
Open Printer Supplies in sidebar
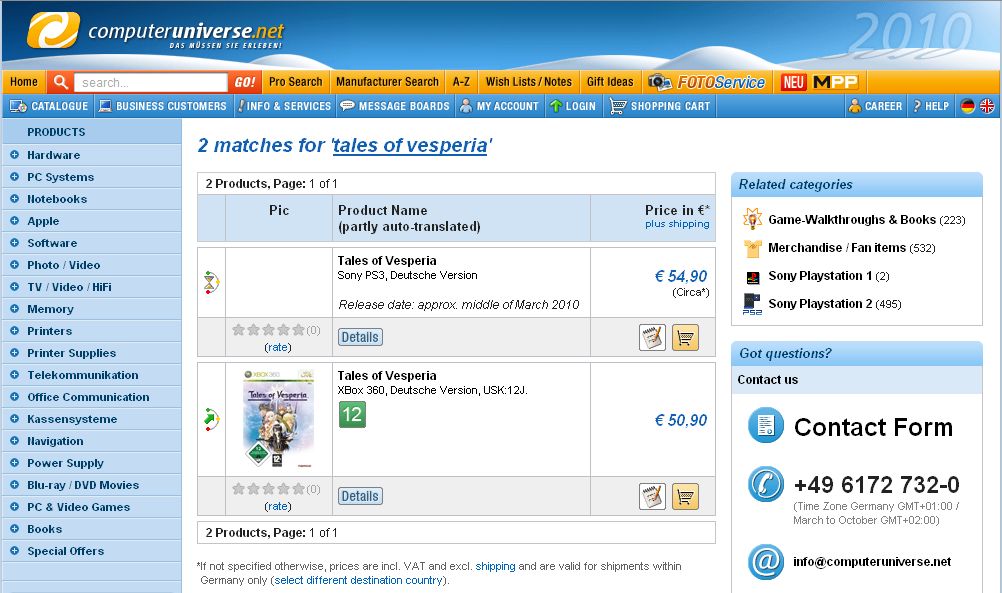72,353
